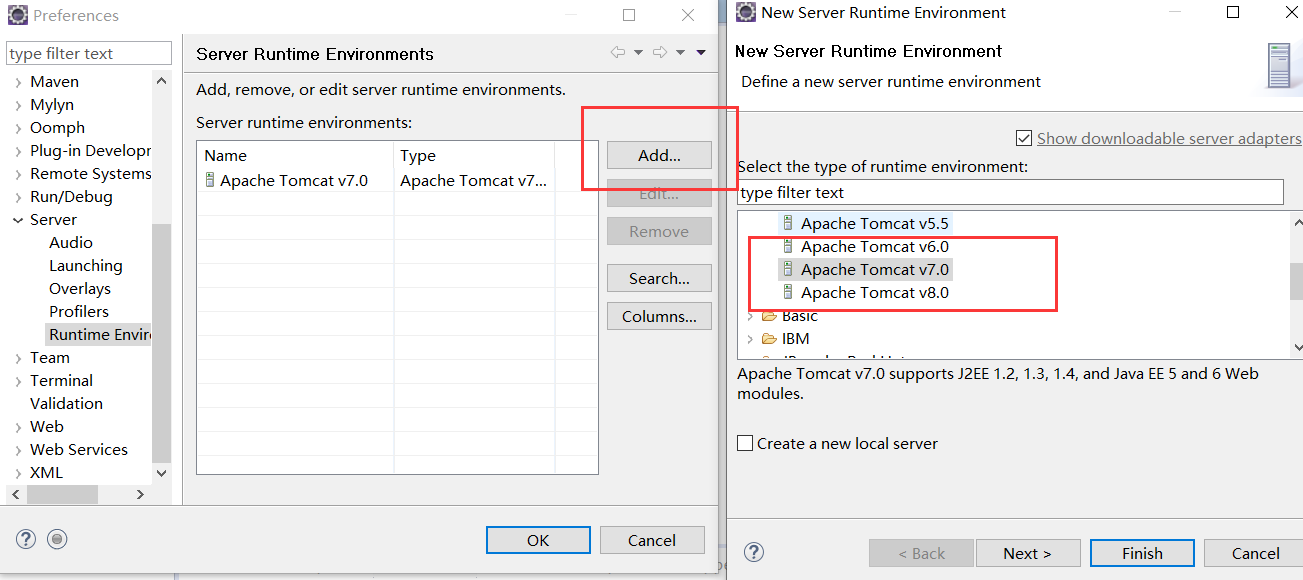Enable Create a new local server
This screenshot has width=1303, height=580.
(x=744, y=443)
